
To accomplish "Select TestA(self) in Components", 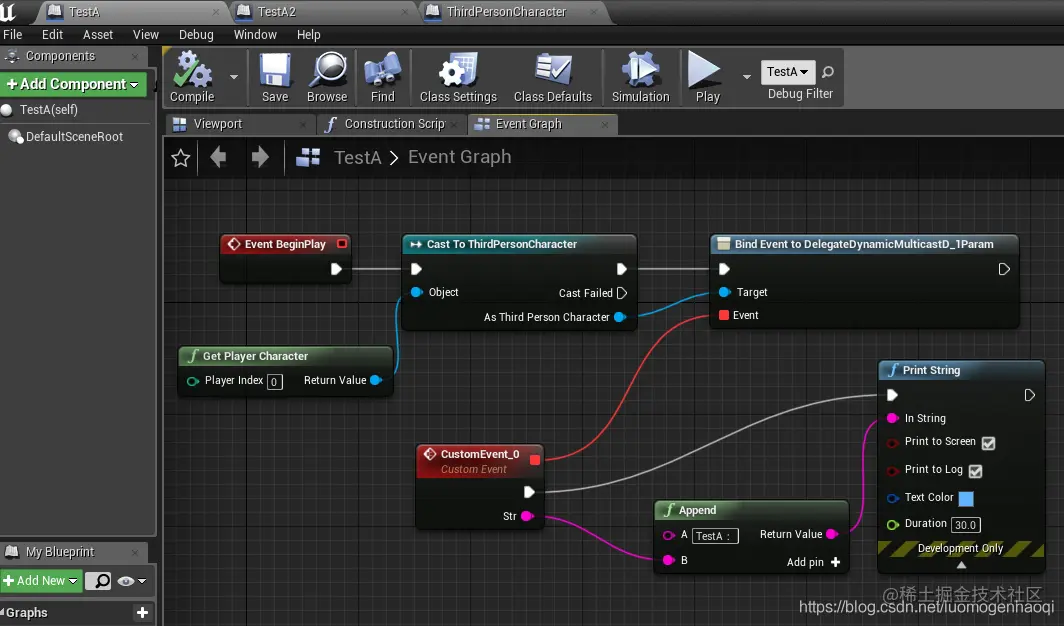I will point(49,110).
